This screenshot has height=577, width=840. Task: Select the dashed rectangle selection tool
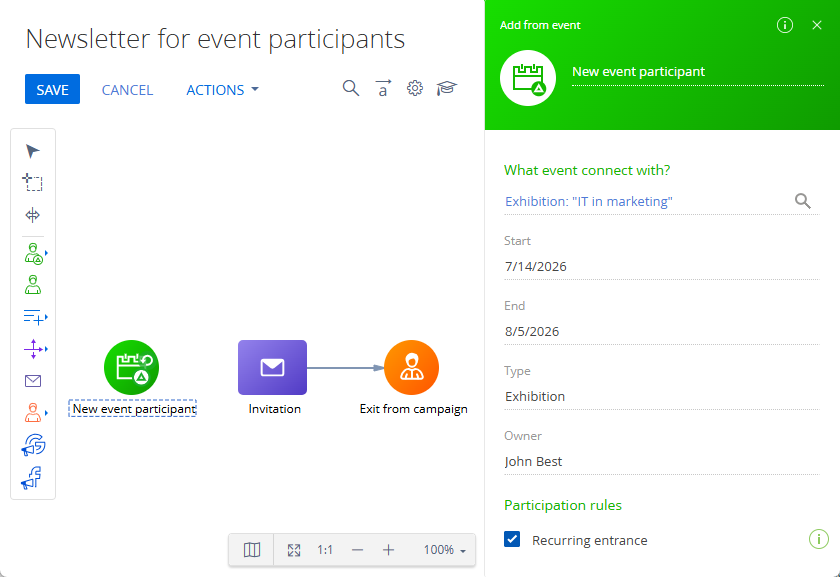pyautogui.click(x=32, y=183)
